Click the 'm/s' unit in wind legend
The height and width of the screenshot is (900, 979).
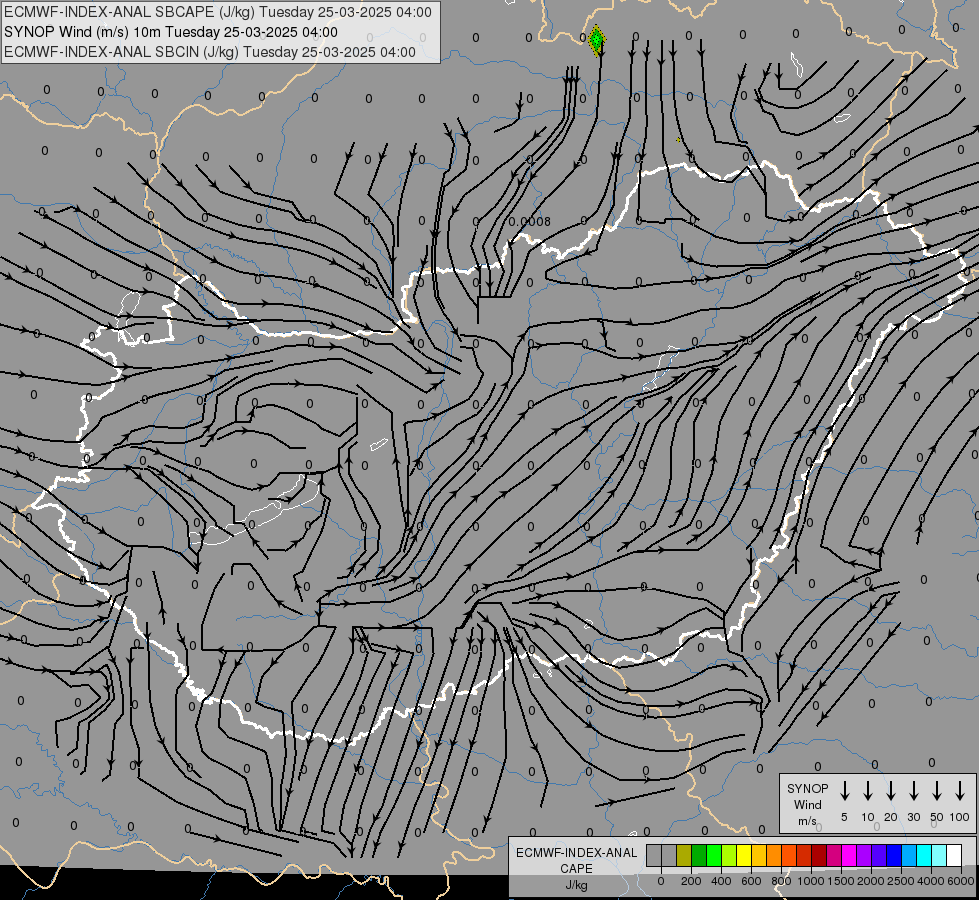coord(807,821)
